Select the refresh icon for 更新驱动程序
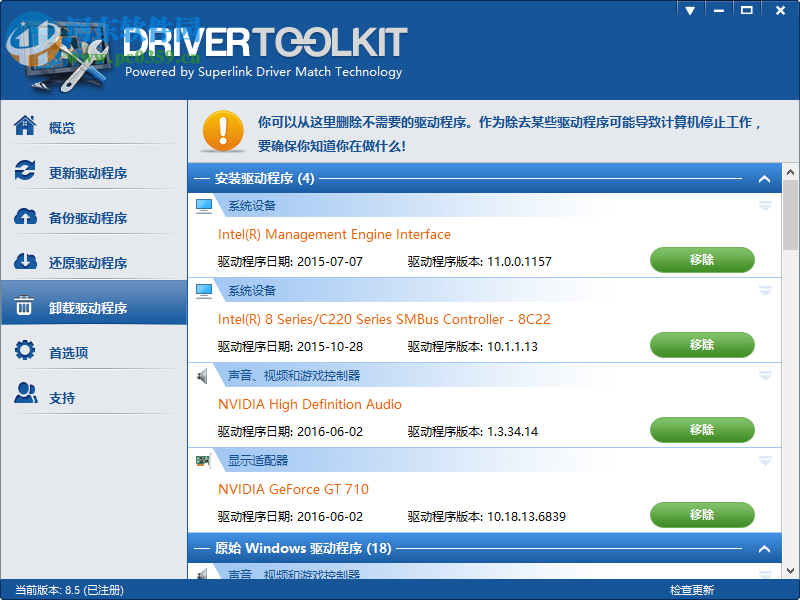The width and height of the screenshot is (800, 600). pos(26,171)
